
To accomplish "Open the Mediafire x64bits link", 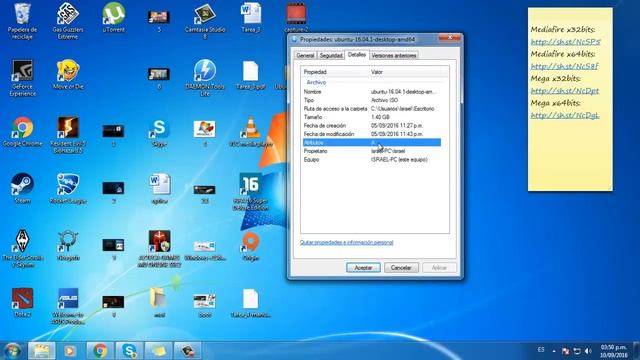I will click(x=564, y=66).
